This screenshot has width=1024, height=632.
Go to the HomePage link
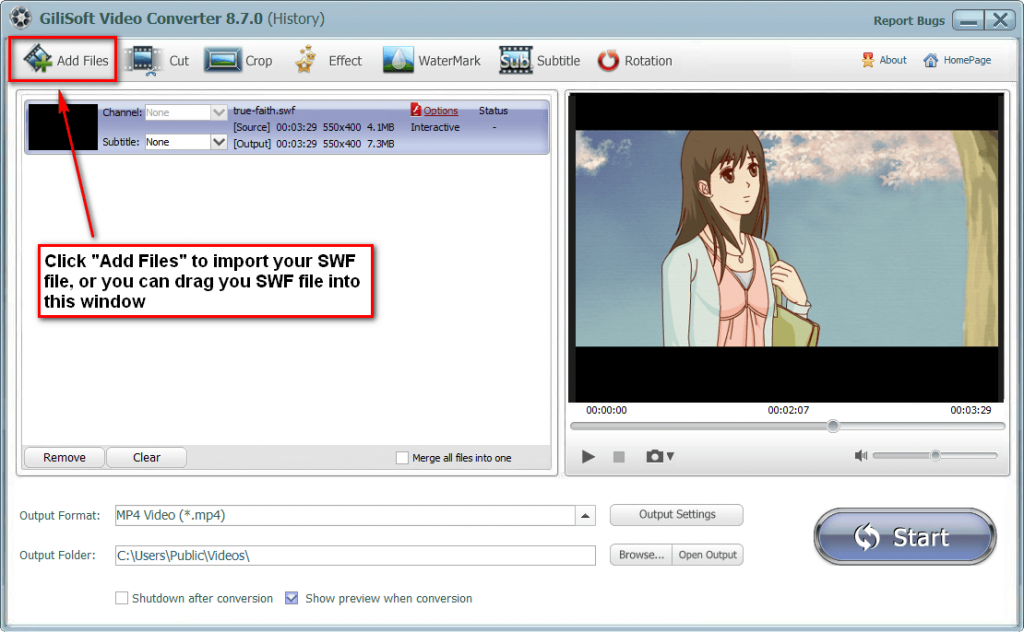(957, 60)
